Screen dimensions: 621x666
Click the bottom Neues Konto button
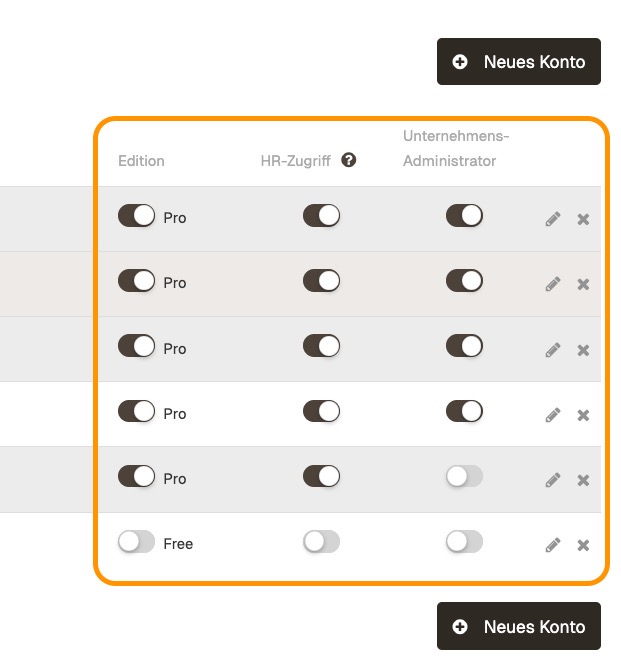(x=518, y=627)
